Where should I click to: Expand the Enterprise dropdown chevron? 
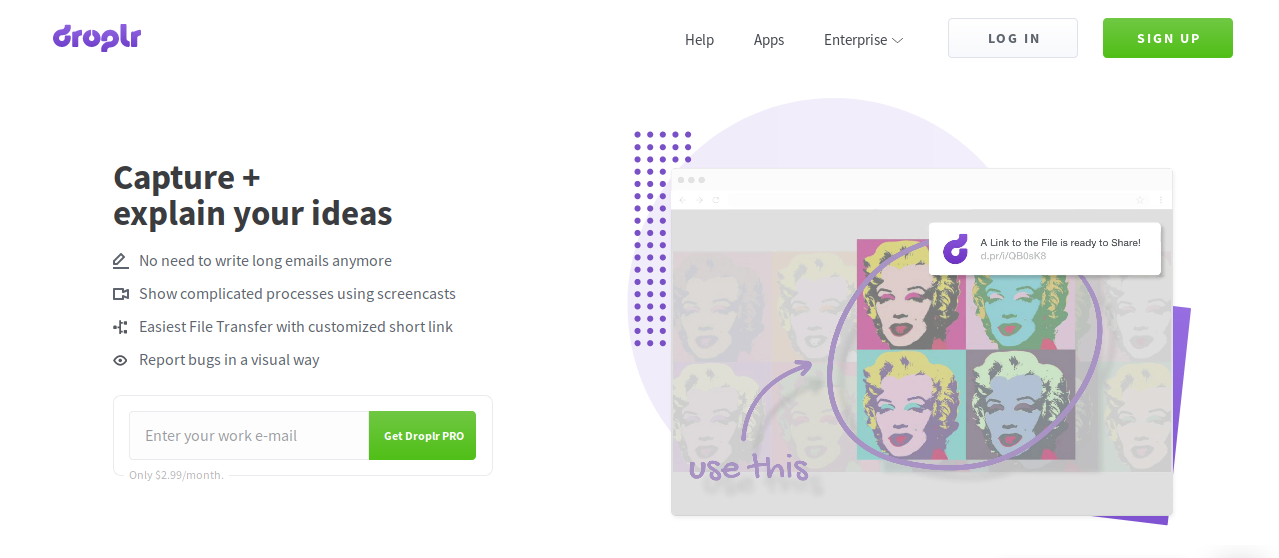[x=898, y=40]
